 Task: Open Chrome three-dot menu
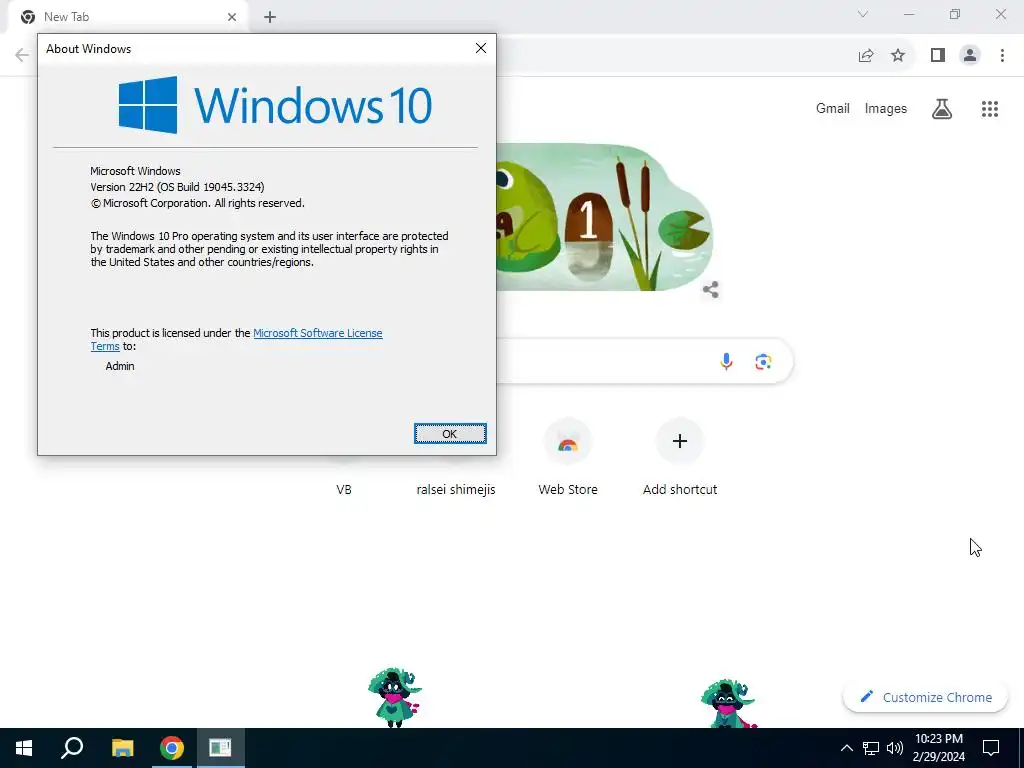(1002, 56)
